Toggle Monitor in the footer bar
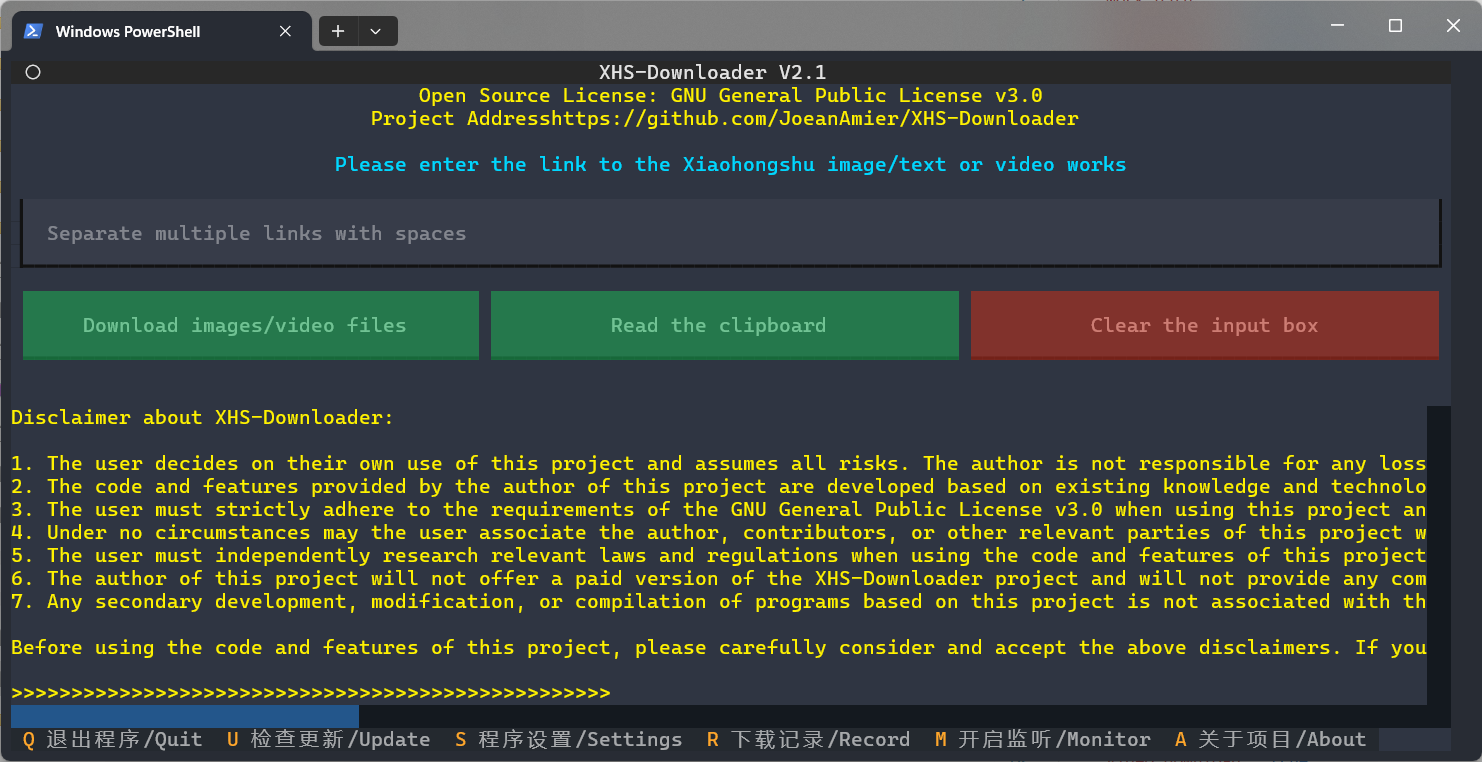 [1043, 739]
